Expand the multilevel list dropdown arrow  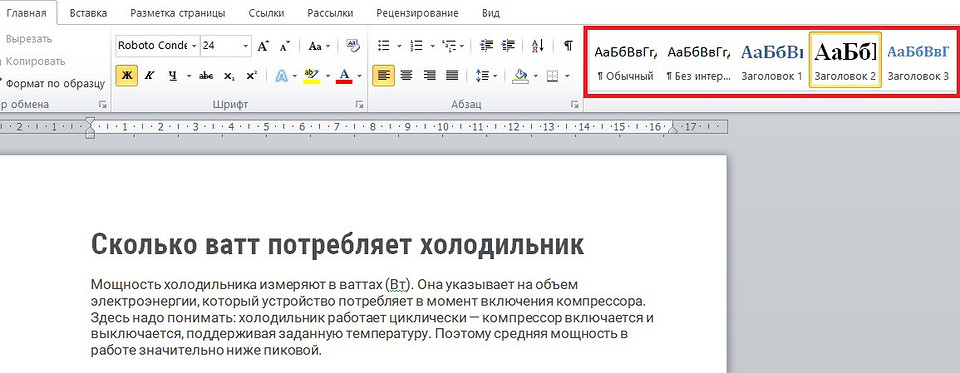pos(462,46)
